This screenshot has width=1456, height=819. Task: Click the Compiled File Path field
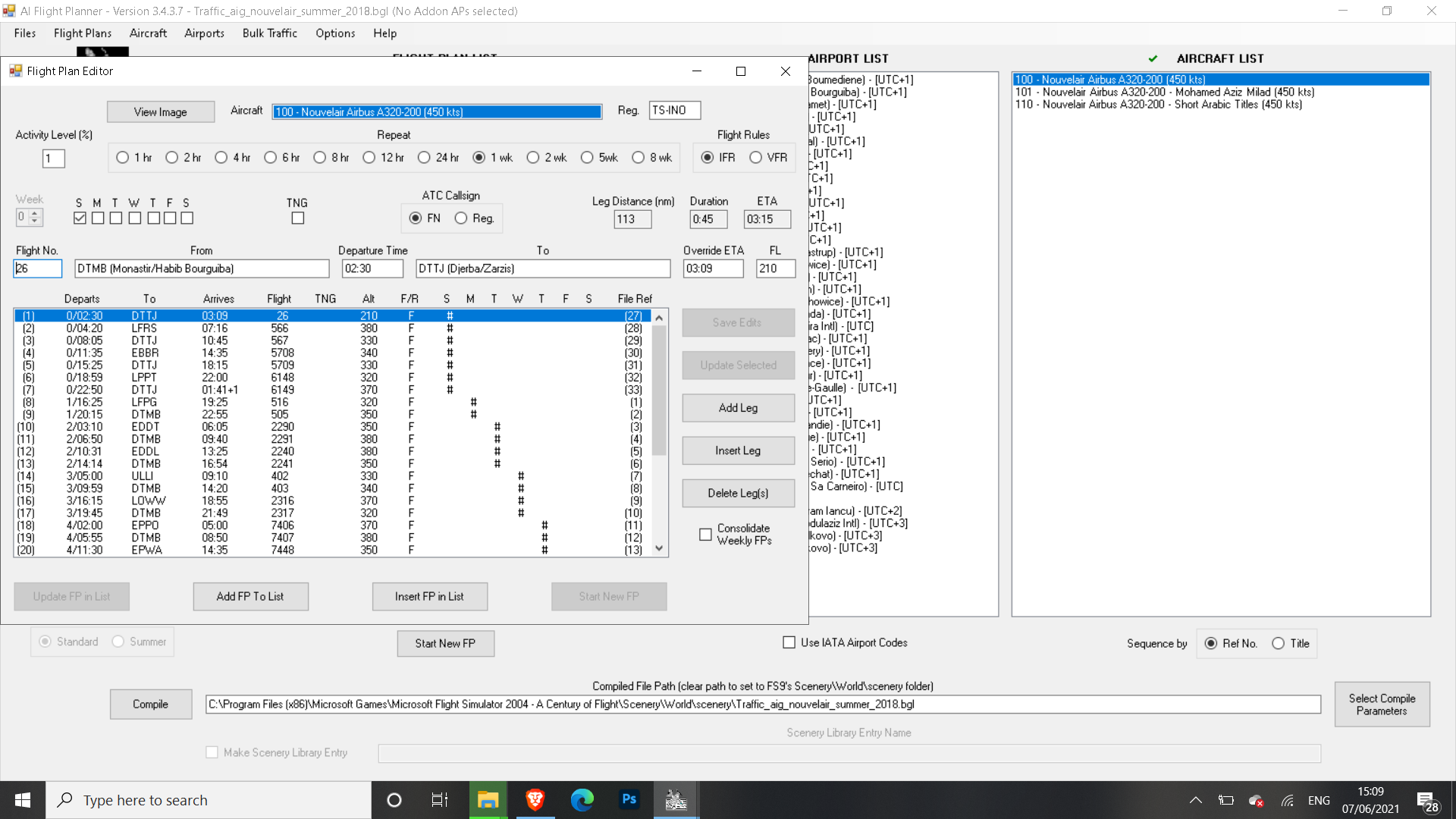(763, 704)
